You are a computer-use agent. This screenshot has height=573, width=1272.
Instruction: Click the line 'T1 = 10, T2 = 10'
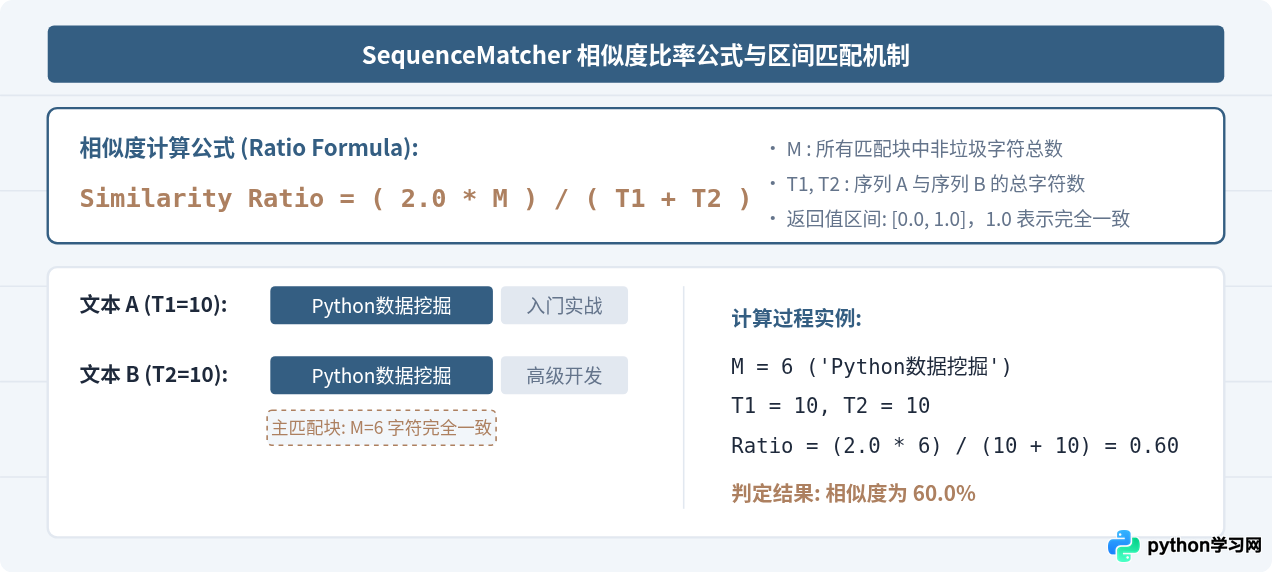pyautogui.click(x=831, y=406)
